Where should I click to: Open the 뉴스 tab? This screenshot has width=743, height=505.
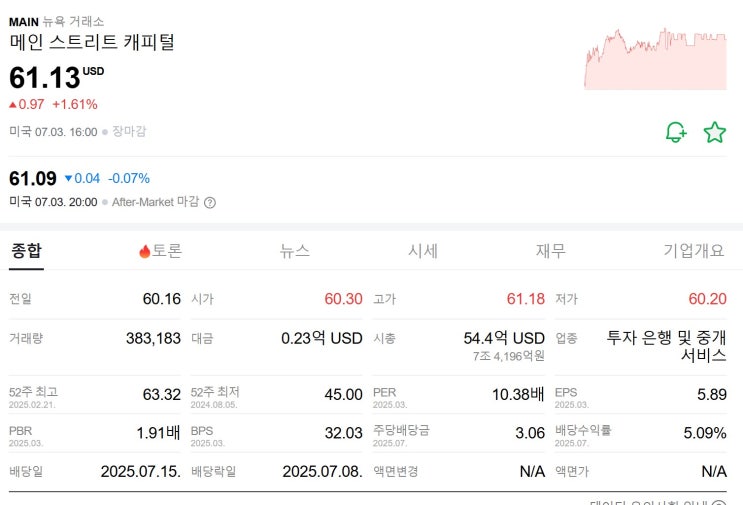coord(295,251)
